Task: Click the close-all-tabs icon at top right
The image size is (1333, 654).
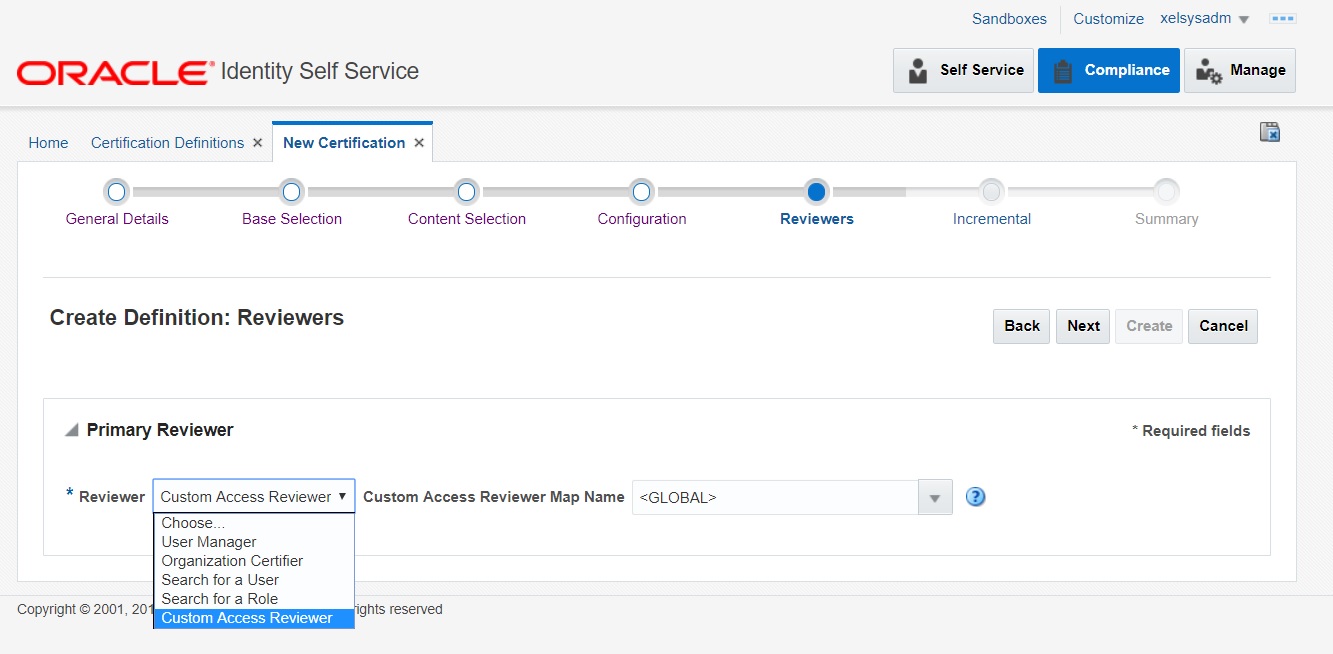Action: (x=1270, y=132)
